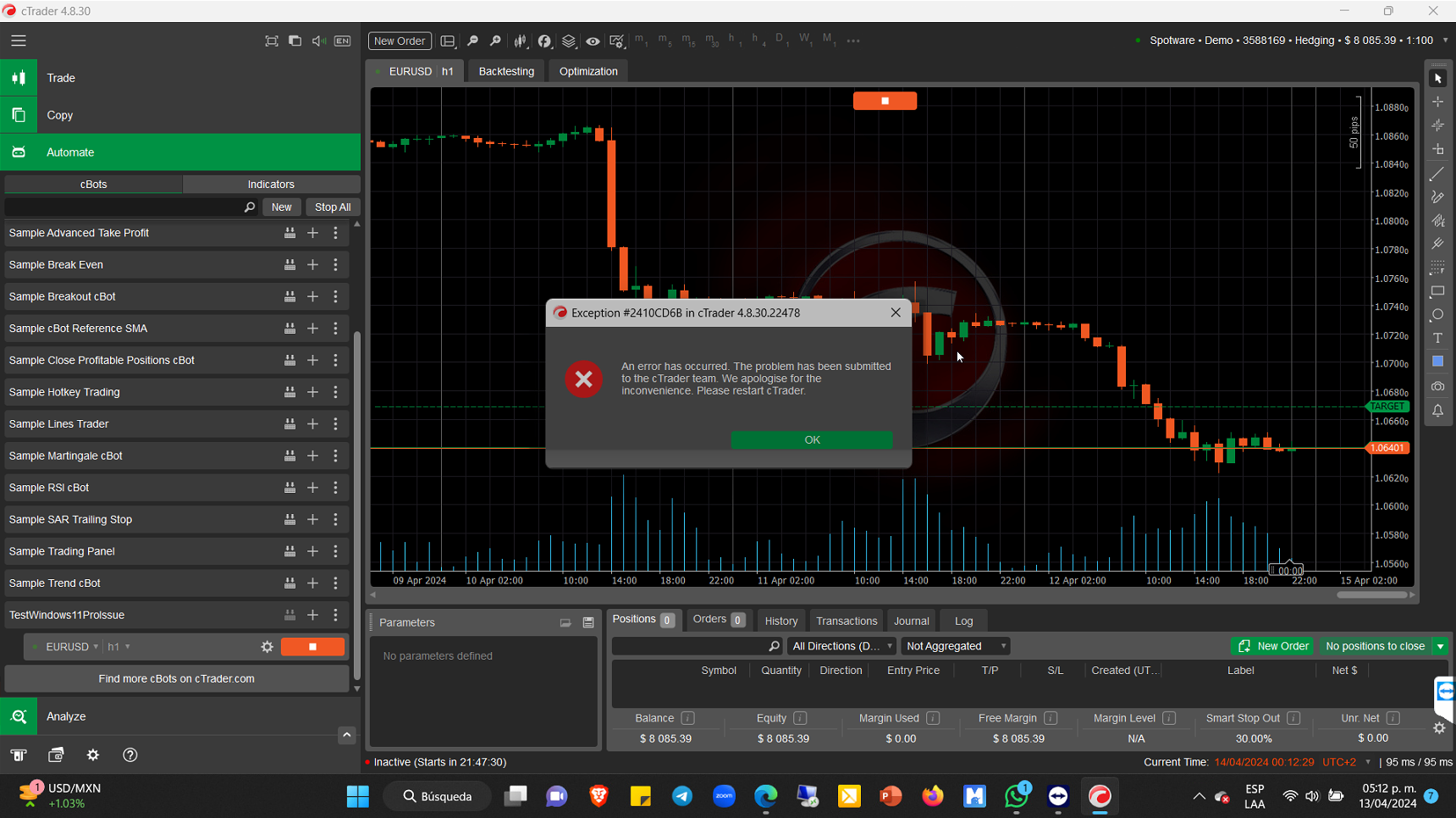Image resolution: width=1456 pixels, height=818 pixels.
Task: Click the zoom in magnifier in toolbar
Action: [x=495, y=41]
